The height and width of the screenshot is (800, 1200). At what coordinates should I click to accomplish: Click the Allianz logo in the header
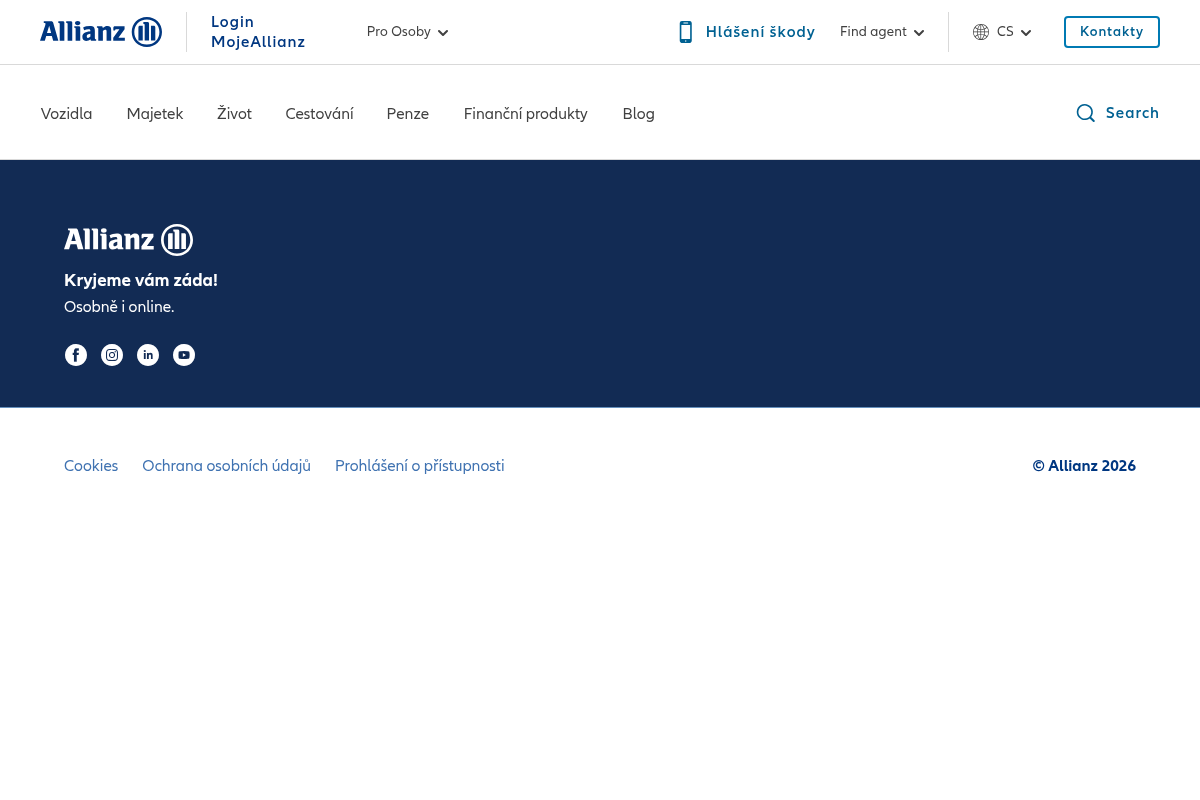101,32
